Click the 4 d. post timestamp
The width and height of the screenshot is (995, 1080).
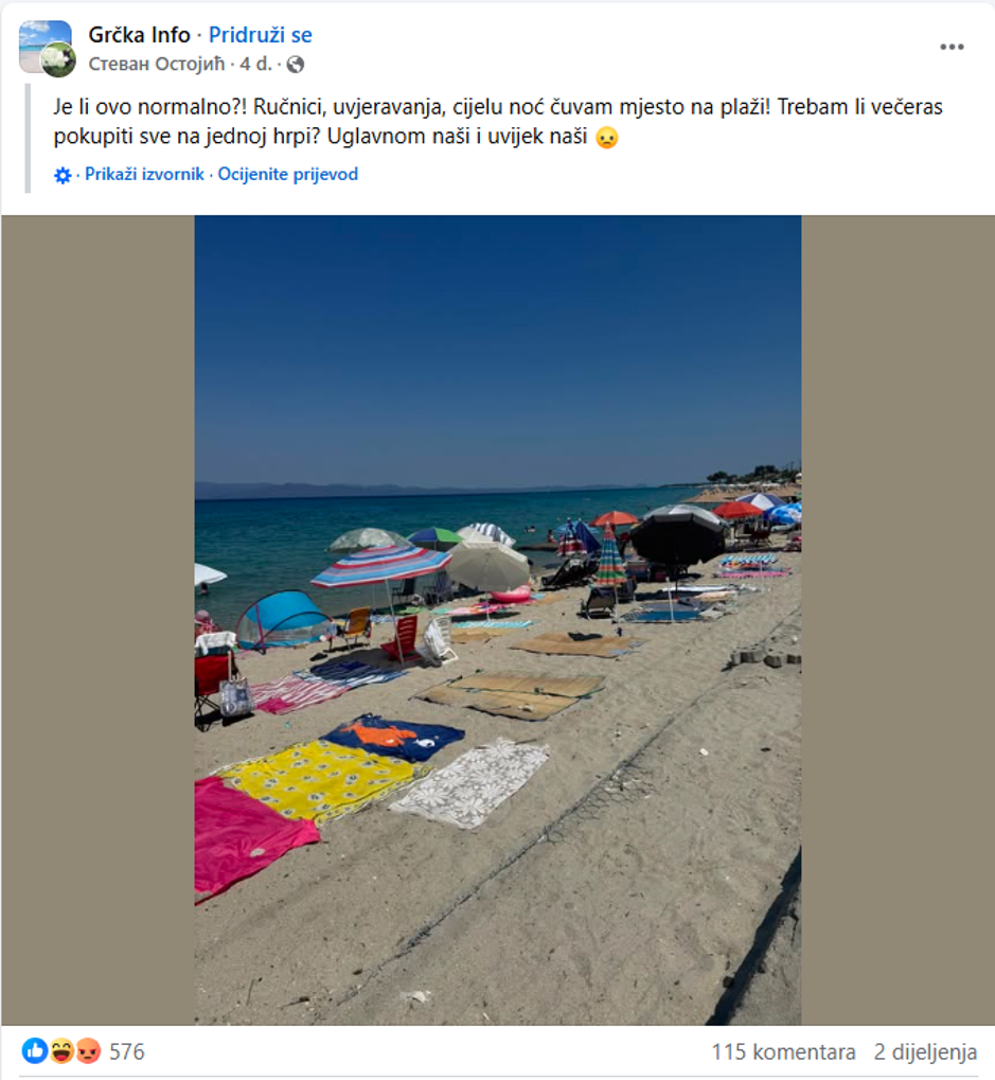255,64
